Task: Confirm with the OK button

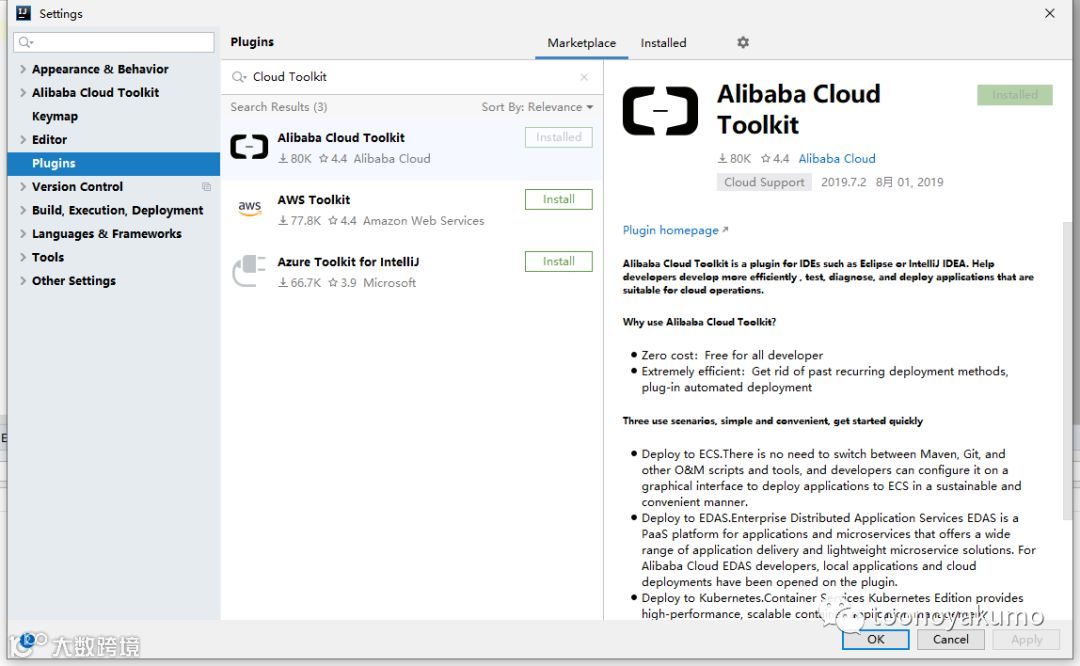Action: (x=875, y=639)
